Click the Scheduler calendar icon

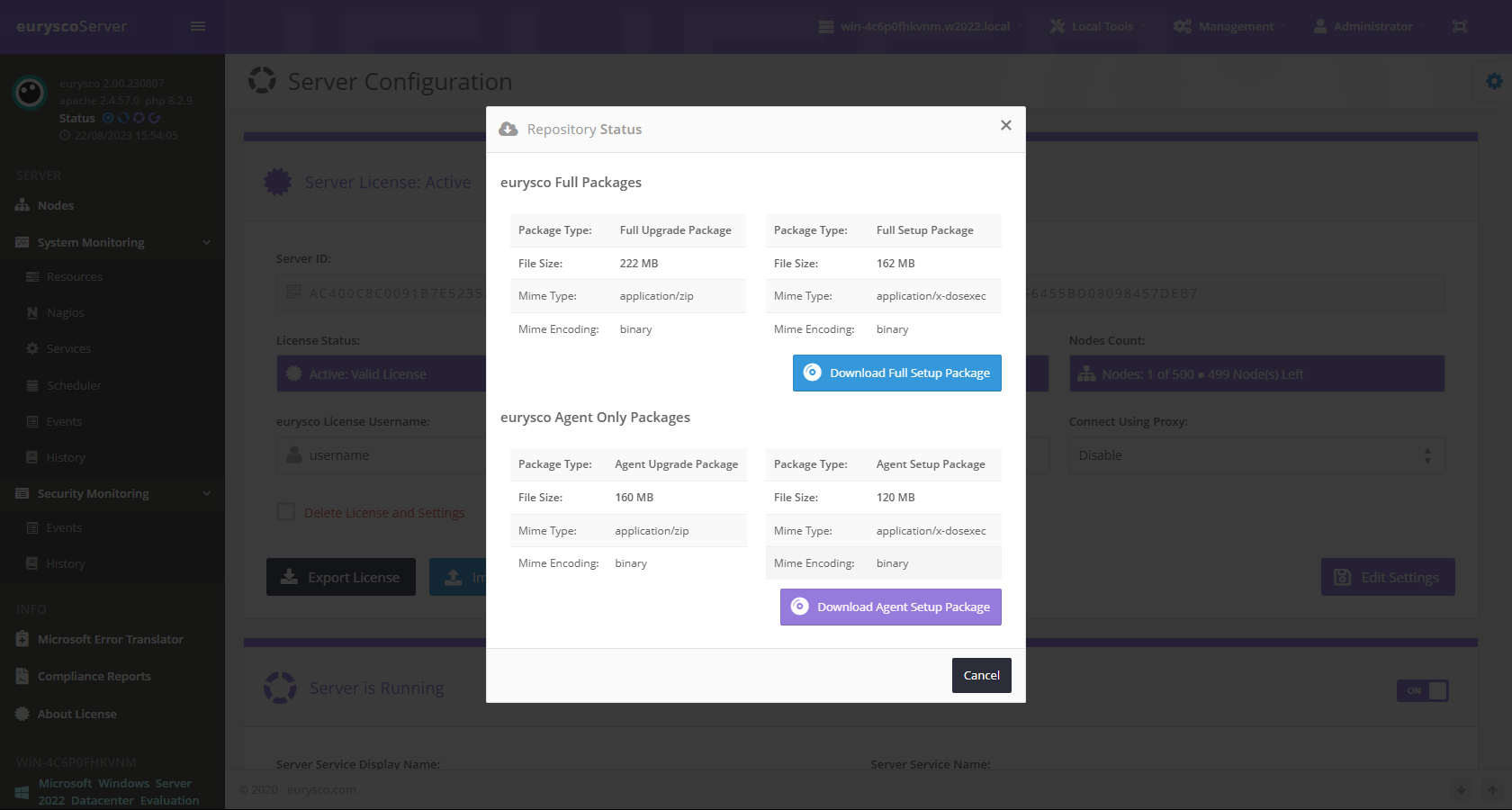tap(32, 385)
